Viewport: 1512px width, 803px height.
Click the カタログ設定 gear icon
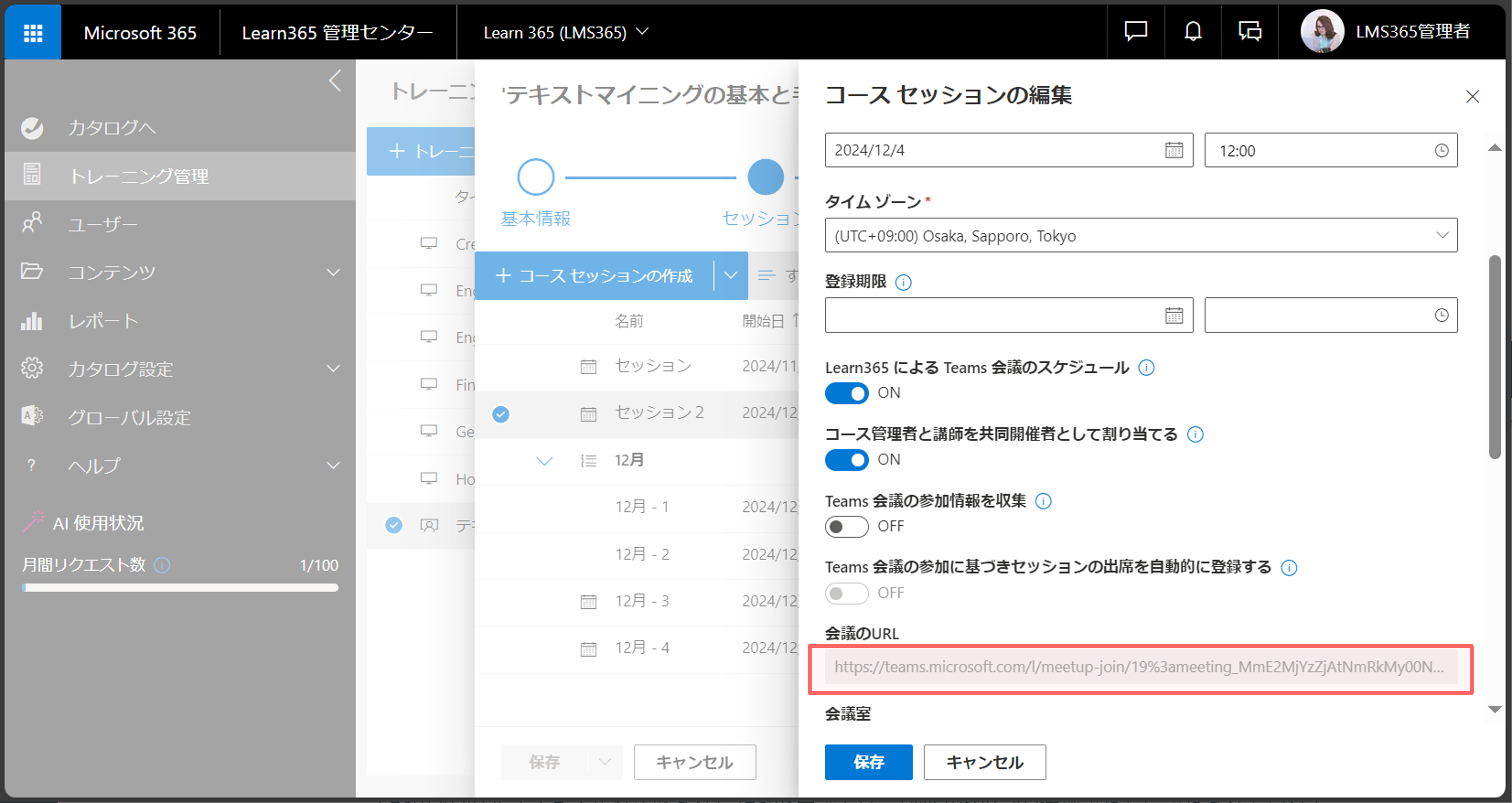[x=32, y=369]
